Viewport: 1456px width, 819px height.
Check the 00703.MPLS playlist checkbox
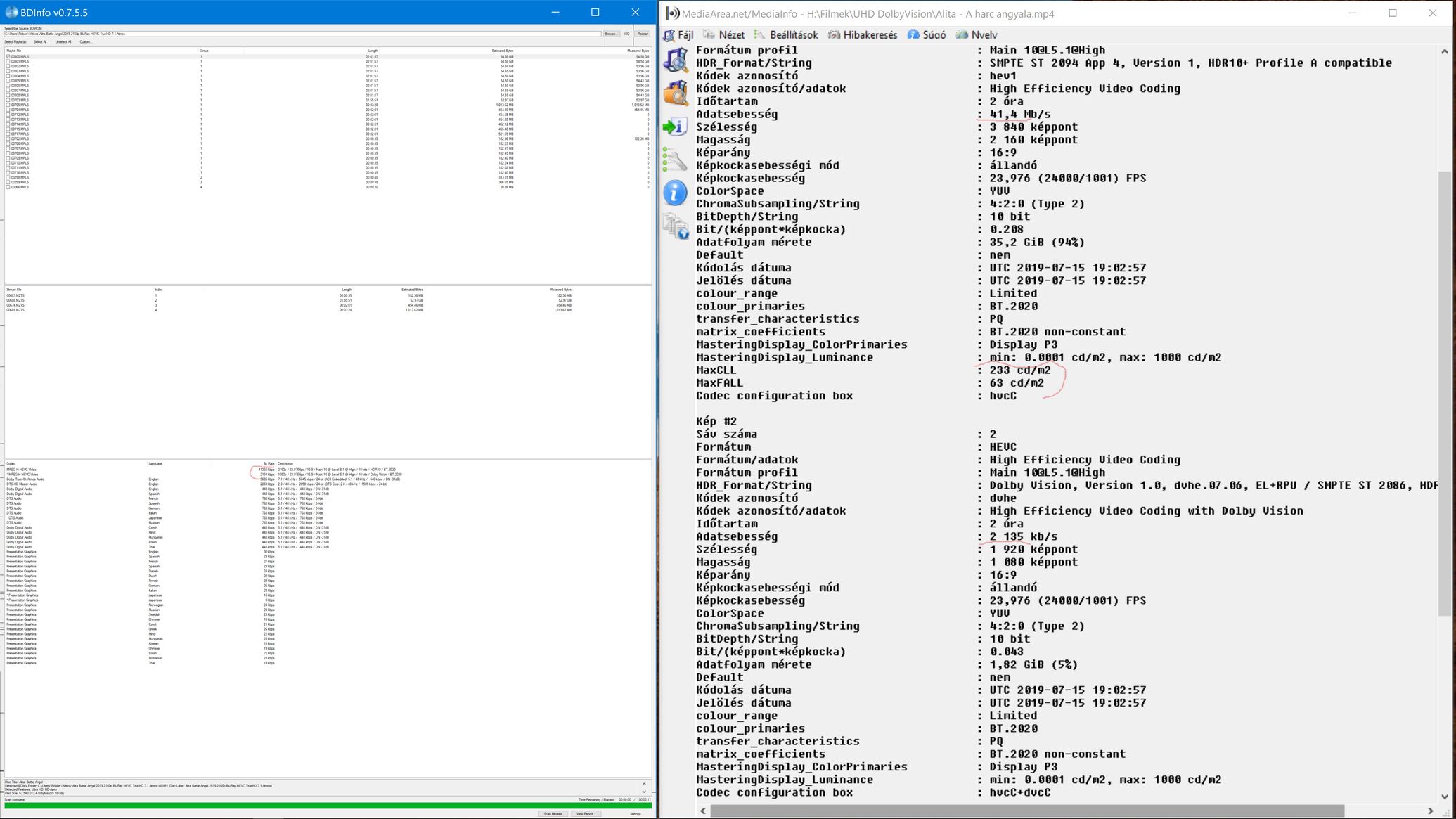coord(8,100)
